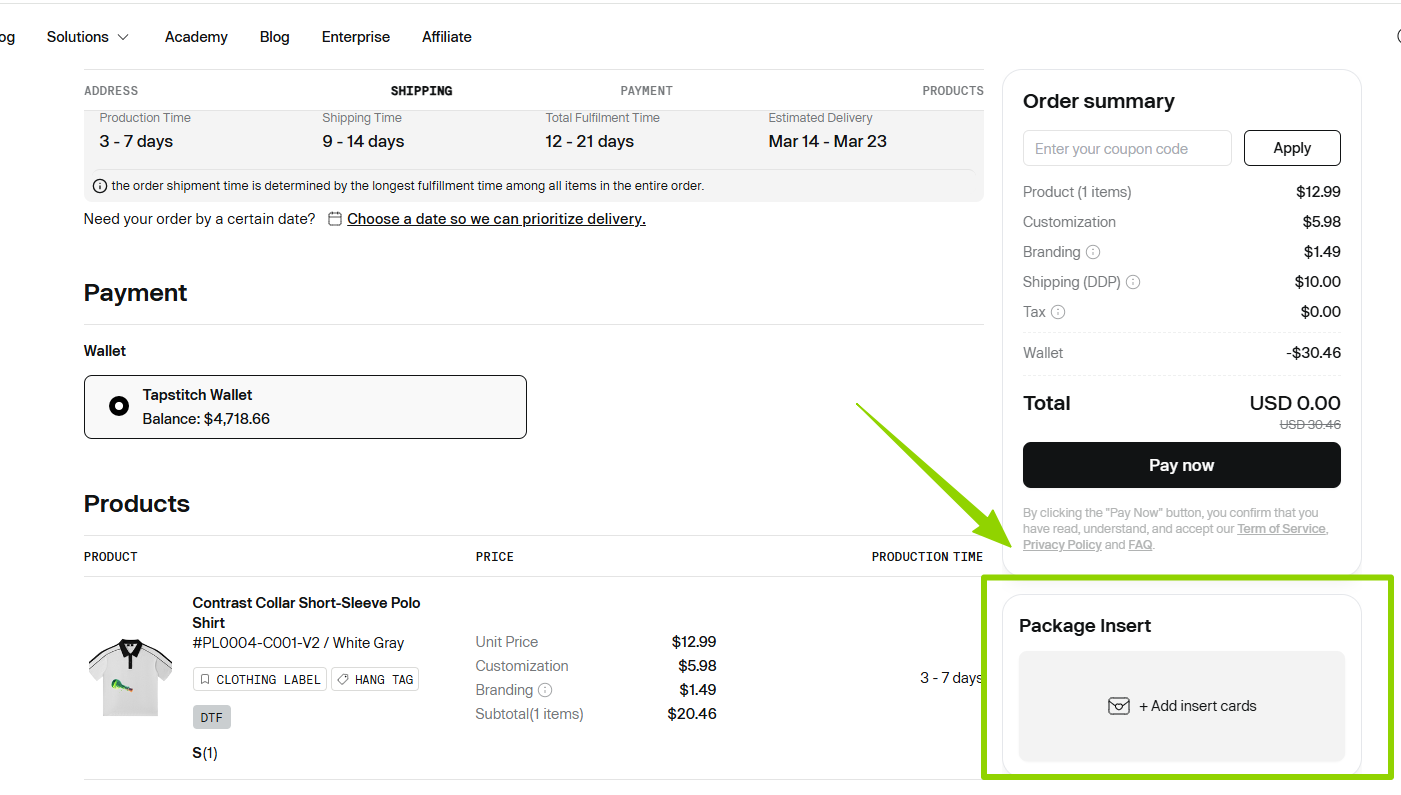Click the calendar icon before Choose a date
The image size is (1401, 795).
click(x=335, y=219)
